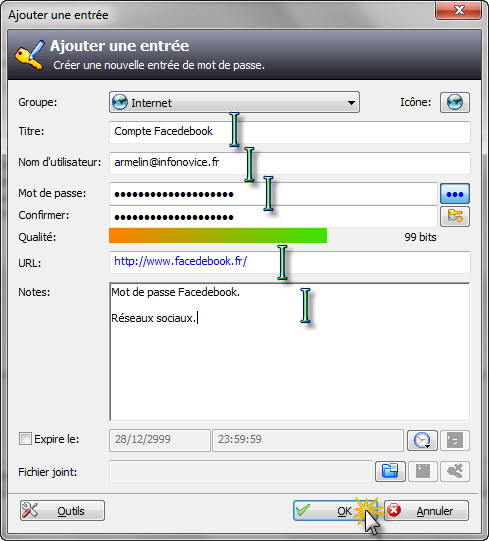Confirm the entry with OK
Viewport: 489px width, 541px height.
point(335,511)
